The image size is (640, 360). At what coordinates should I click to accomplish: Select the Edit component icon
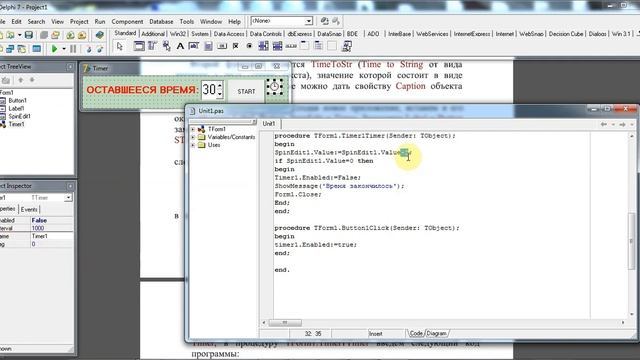coord(194,46)
